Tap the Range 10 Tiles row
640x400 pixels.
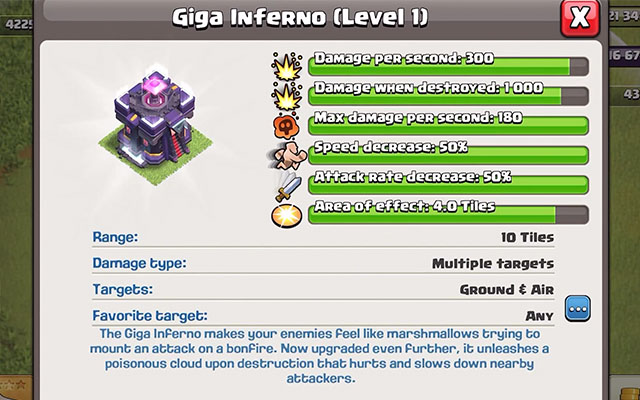coord(323,237)
